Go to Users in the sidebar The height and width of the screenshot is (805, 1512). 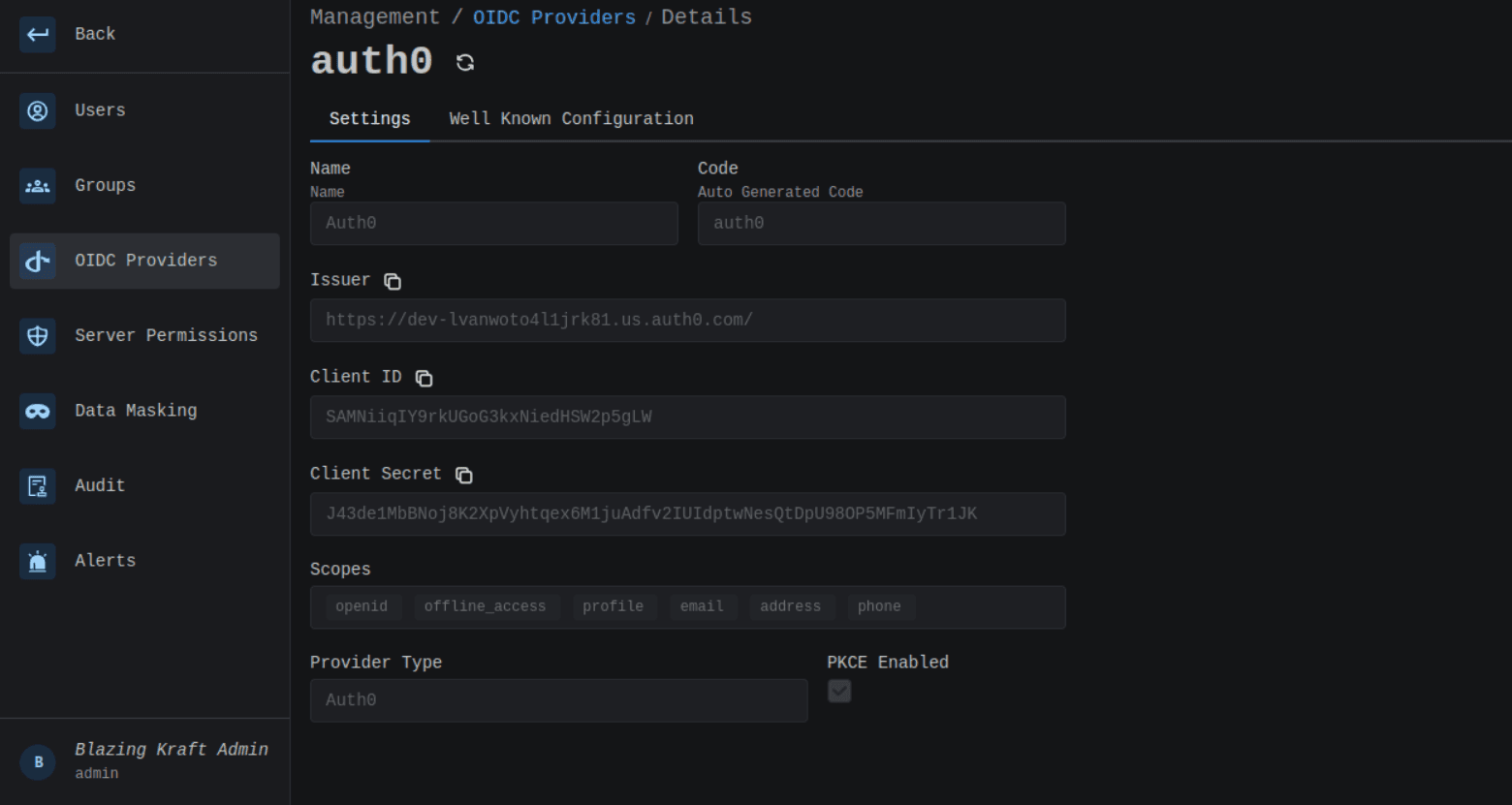click(x=100, y=110)
